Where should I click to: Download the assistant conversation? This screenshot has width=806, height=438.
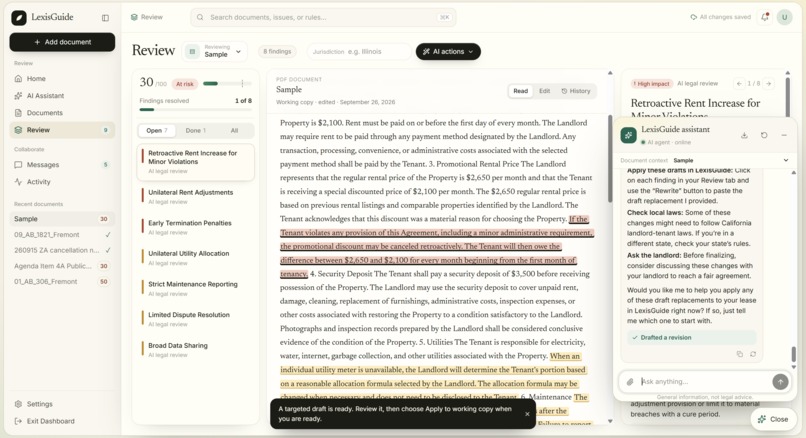(744, 135)
